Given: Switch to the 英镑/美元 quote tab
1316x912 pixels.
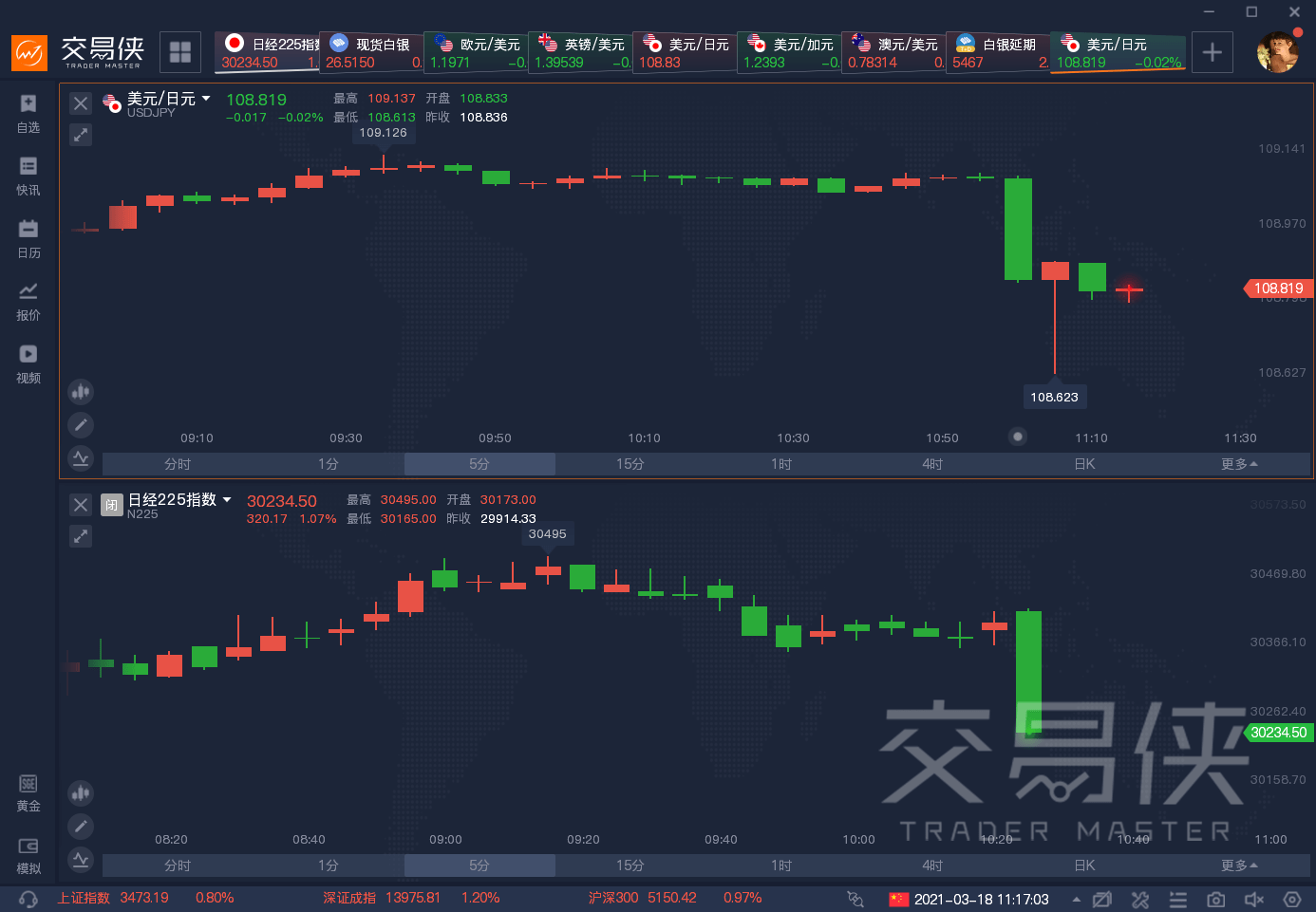Looking at the screenshot, I should pyautogui.click(x=580, y=52).
